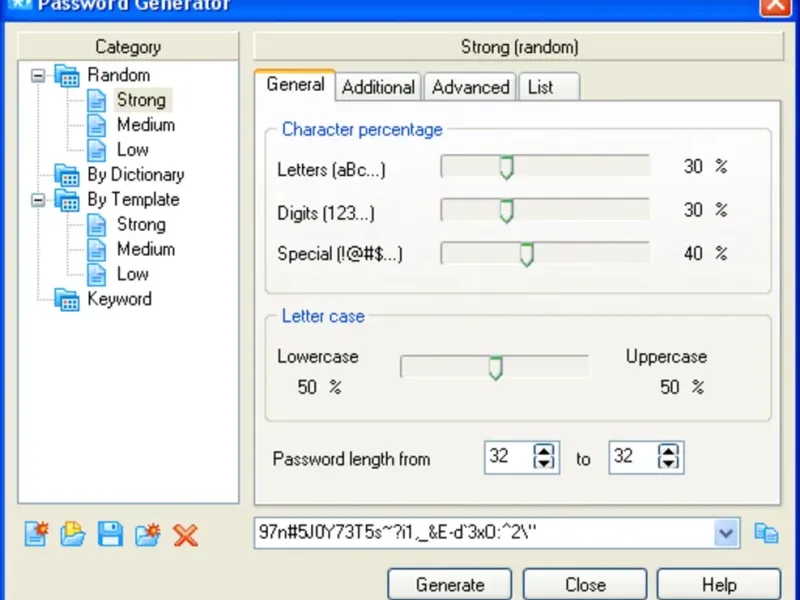Select Low under By Template
800x600 pixels.
point(133,274)
